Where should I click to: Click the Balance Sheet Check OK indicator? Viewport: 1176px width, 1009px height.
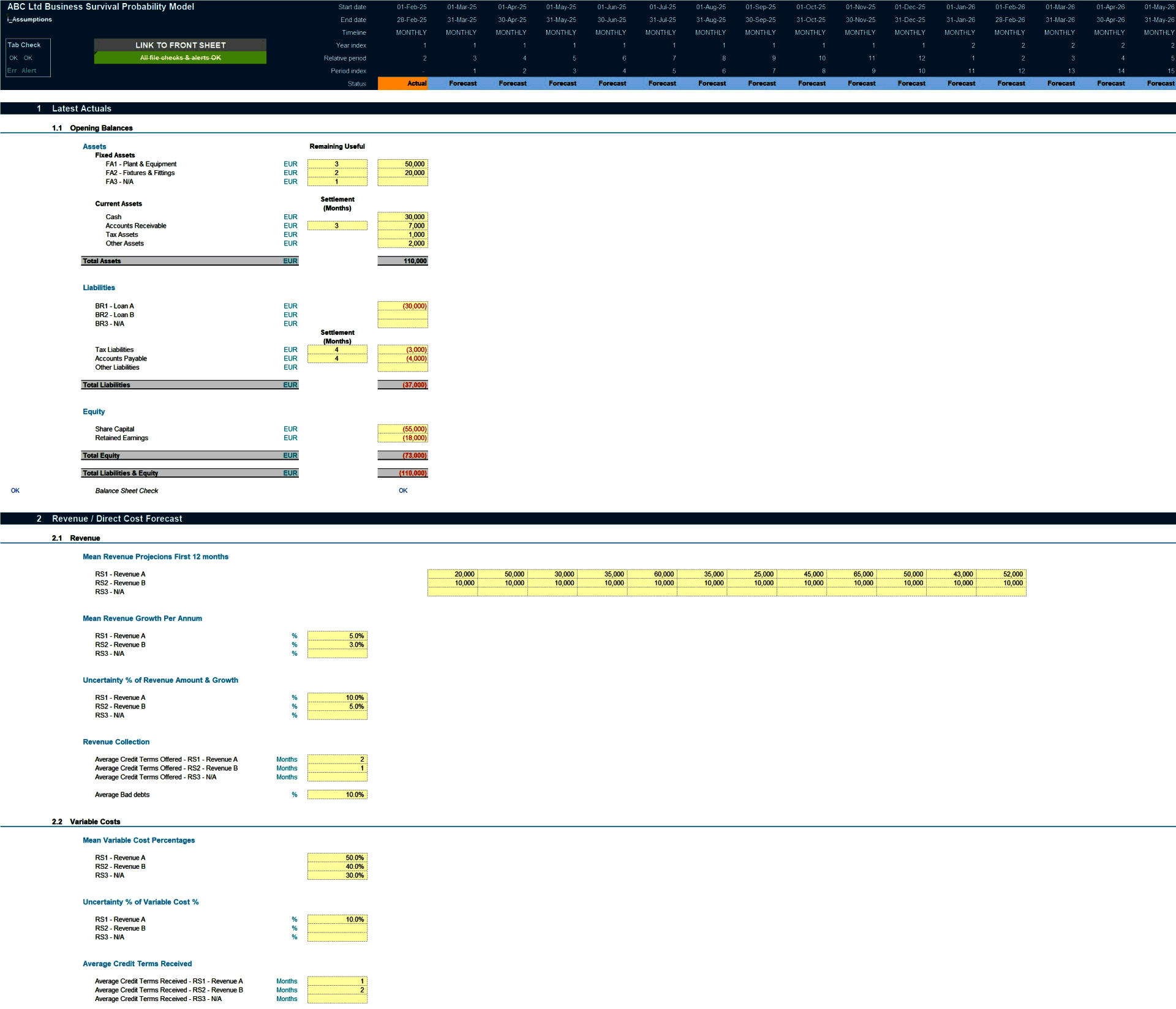pos(402,490)
